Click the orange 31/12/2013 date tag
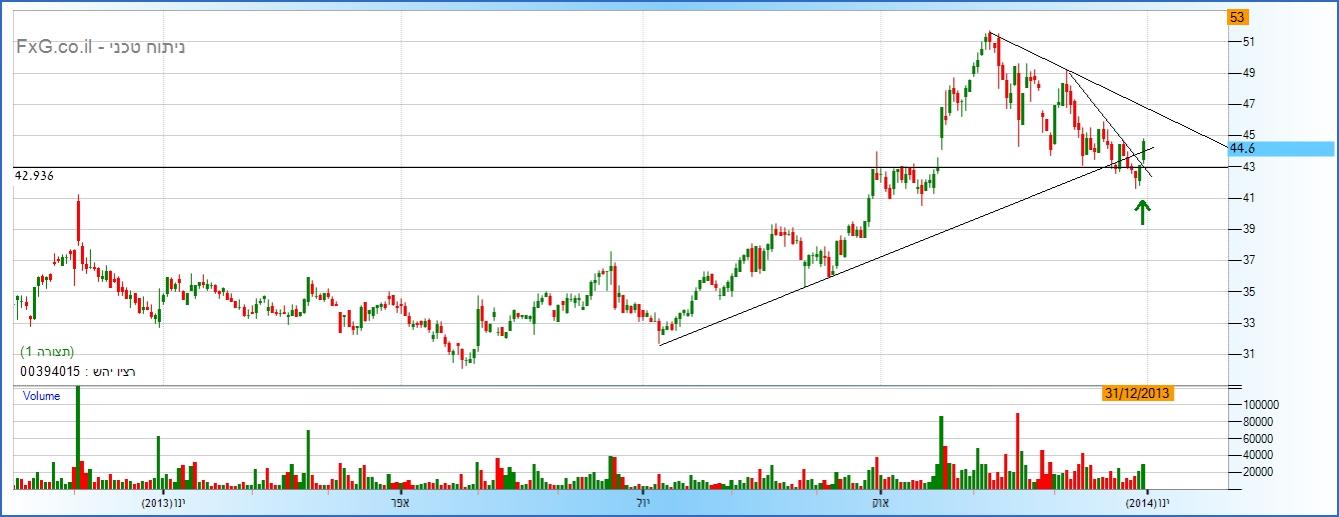This screenshot has height=517, width=1339. coord(1138,394)
